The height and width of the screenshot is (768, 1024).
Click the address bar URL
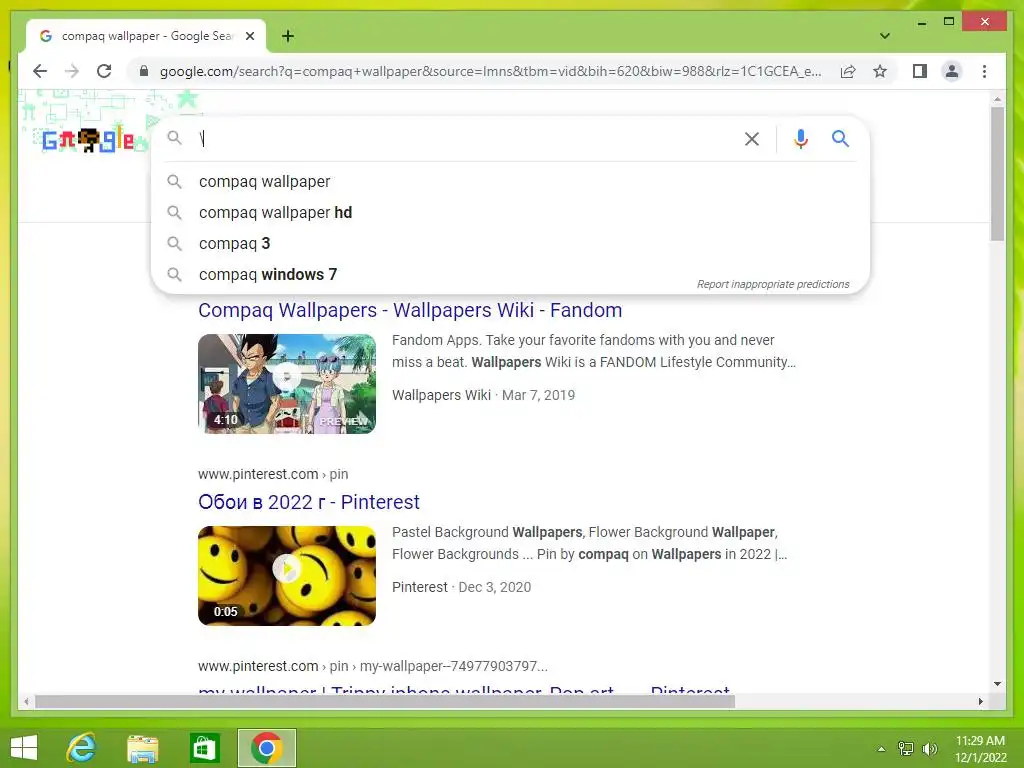[490, 71]
